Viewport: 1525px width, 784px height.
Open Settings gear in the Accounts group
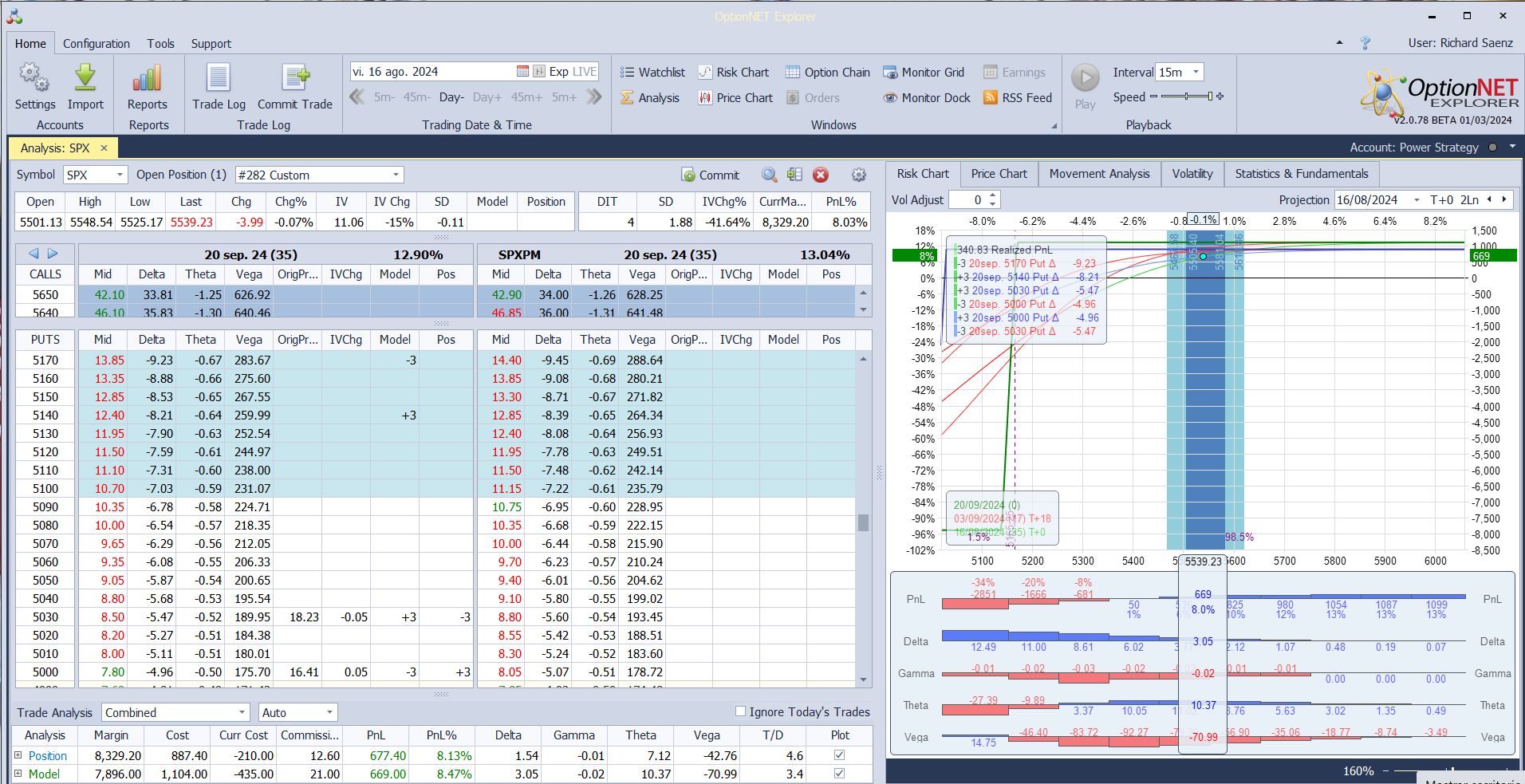(x=34, y=78)
